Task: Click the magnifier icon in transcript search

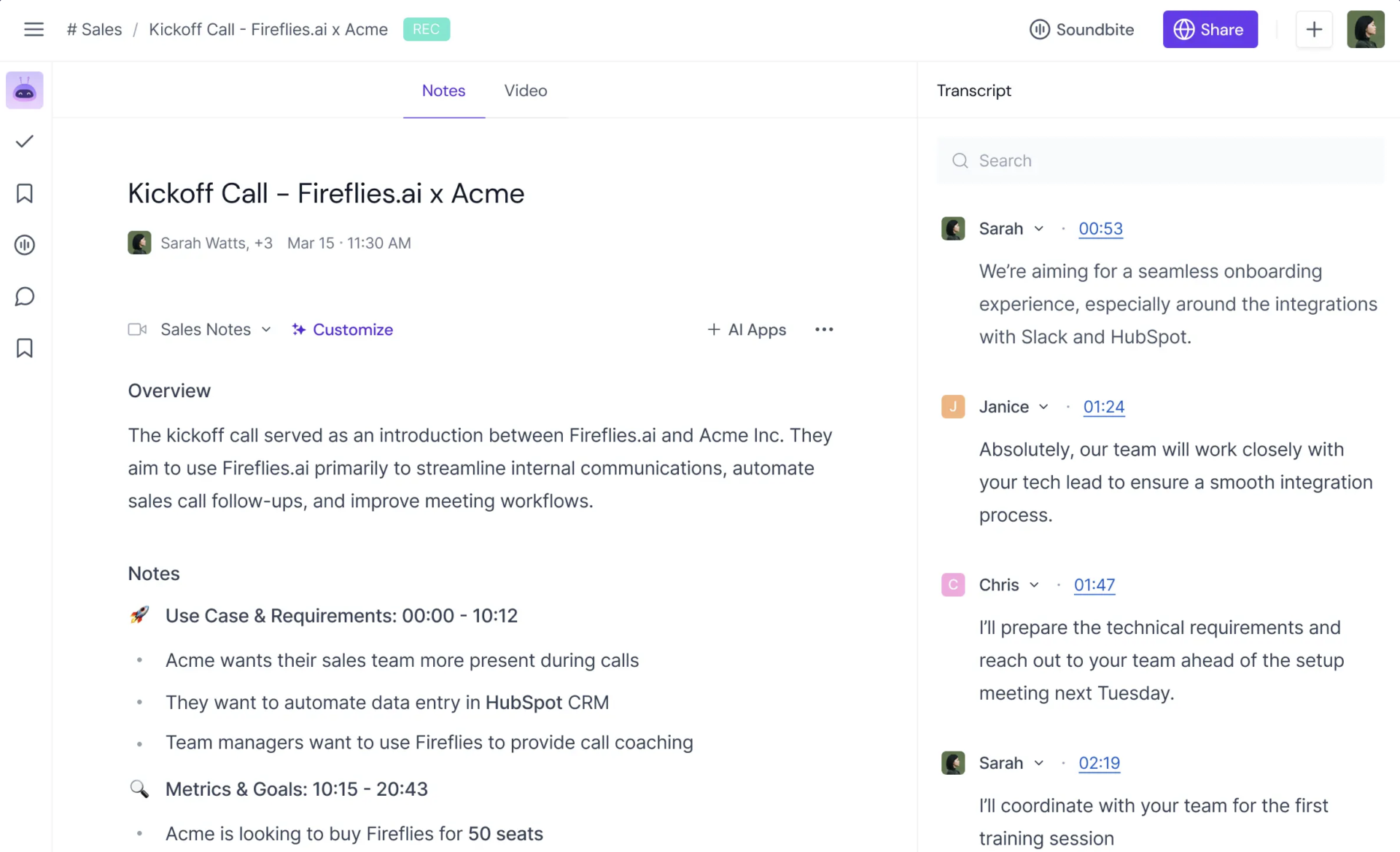Action: [x=960, y=160]
